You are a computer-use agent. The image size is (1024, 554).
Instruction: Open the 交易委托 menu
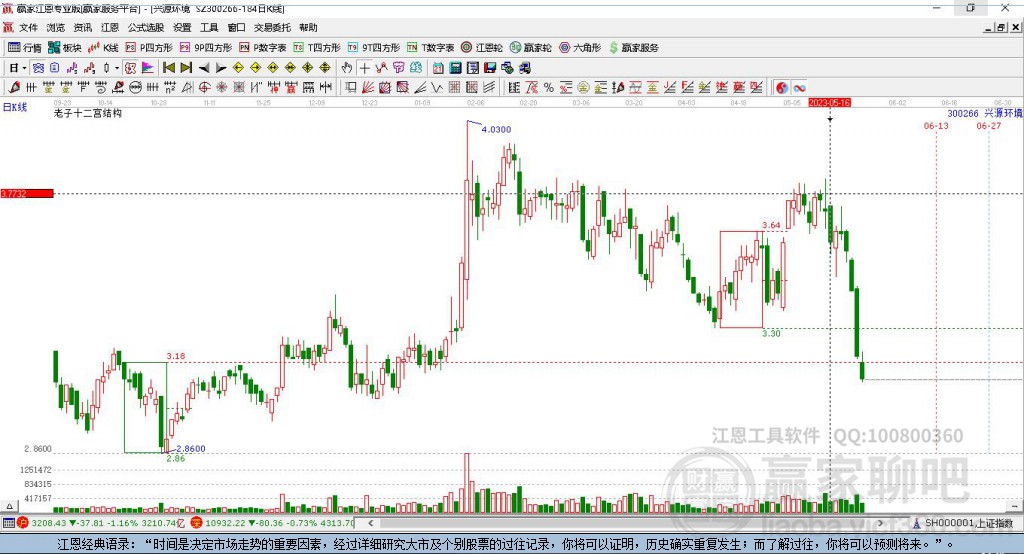[272, 27]
